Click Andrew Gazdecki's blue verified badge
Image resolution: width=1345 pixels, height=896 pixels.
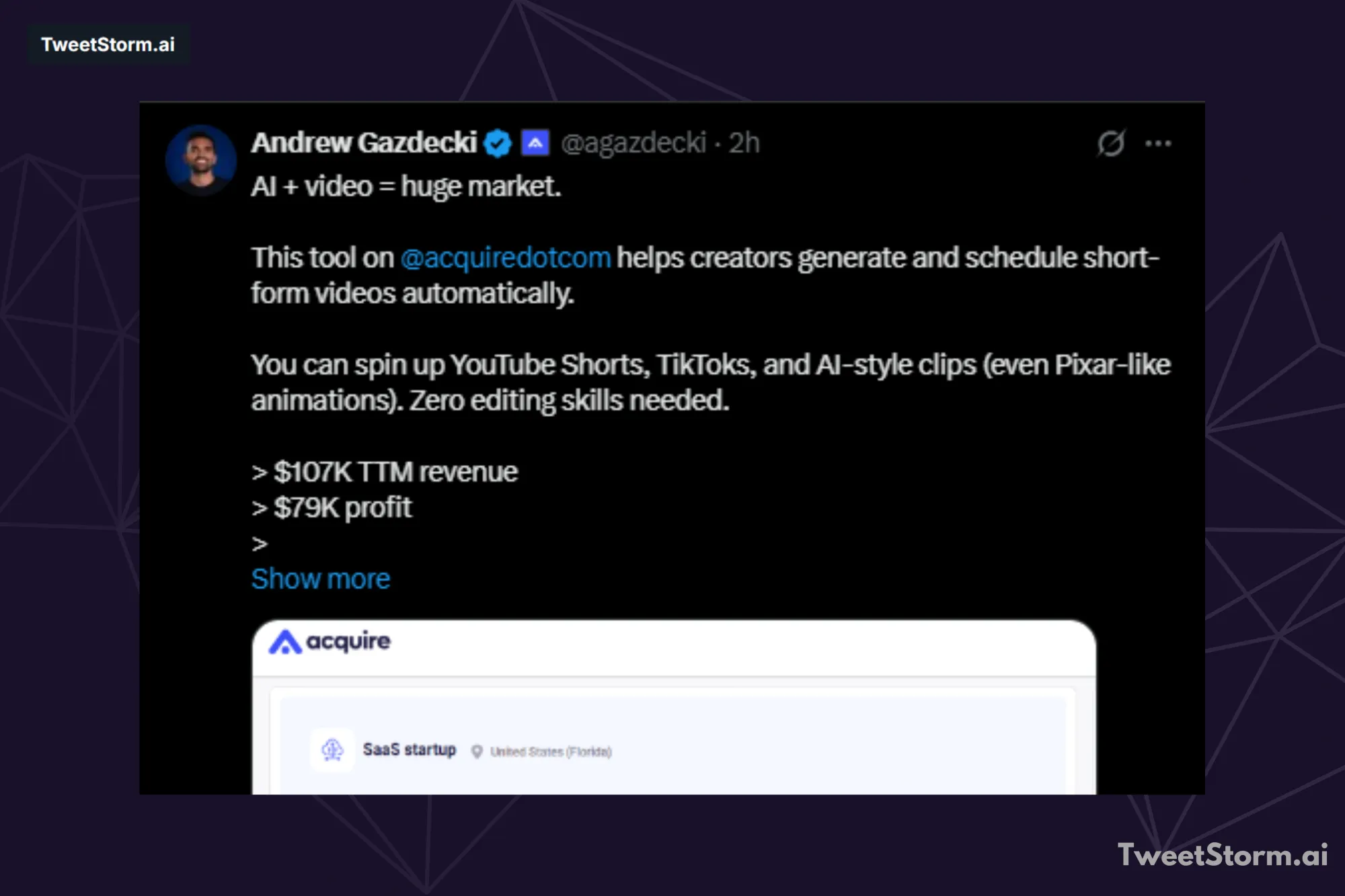(x=496, y=142)
